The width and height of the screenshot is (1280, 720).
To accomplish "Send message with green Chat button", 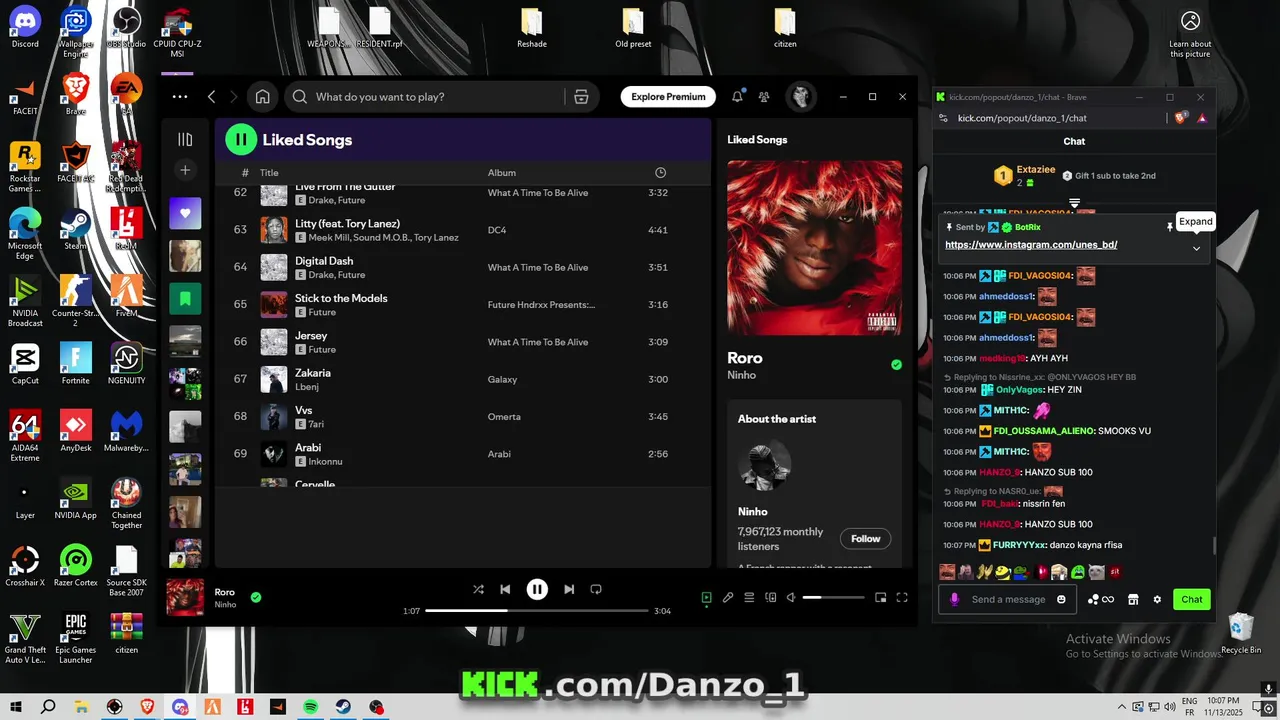I will coord(1192,599).
